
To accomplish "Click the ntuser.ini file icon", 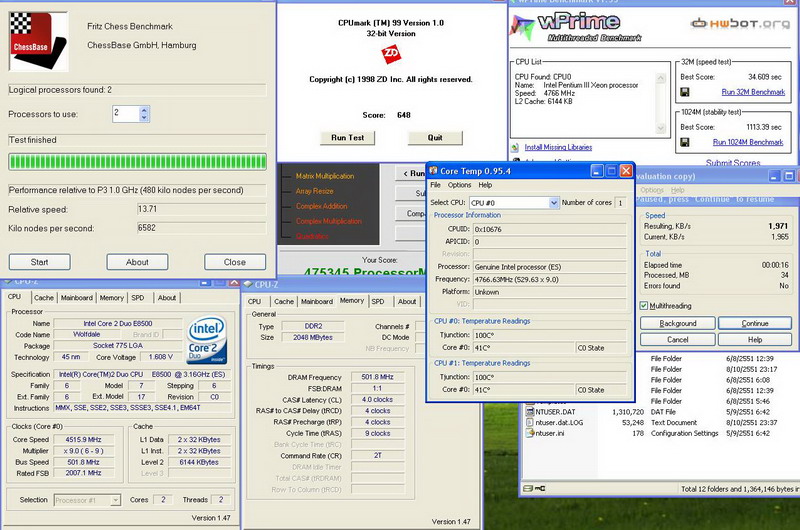I will point(530,433).
